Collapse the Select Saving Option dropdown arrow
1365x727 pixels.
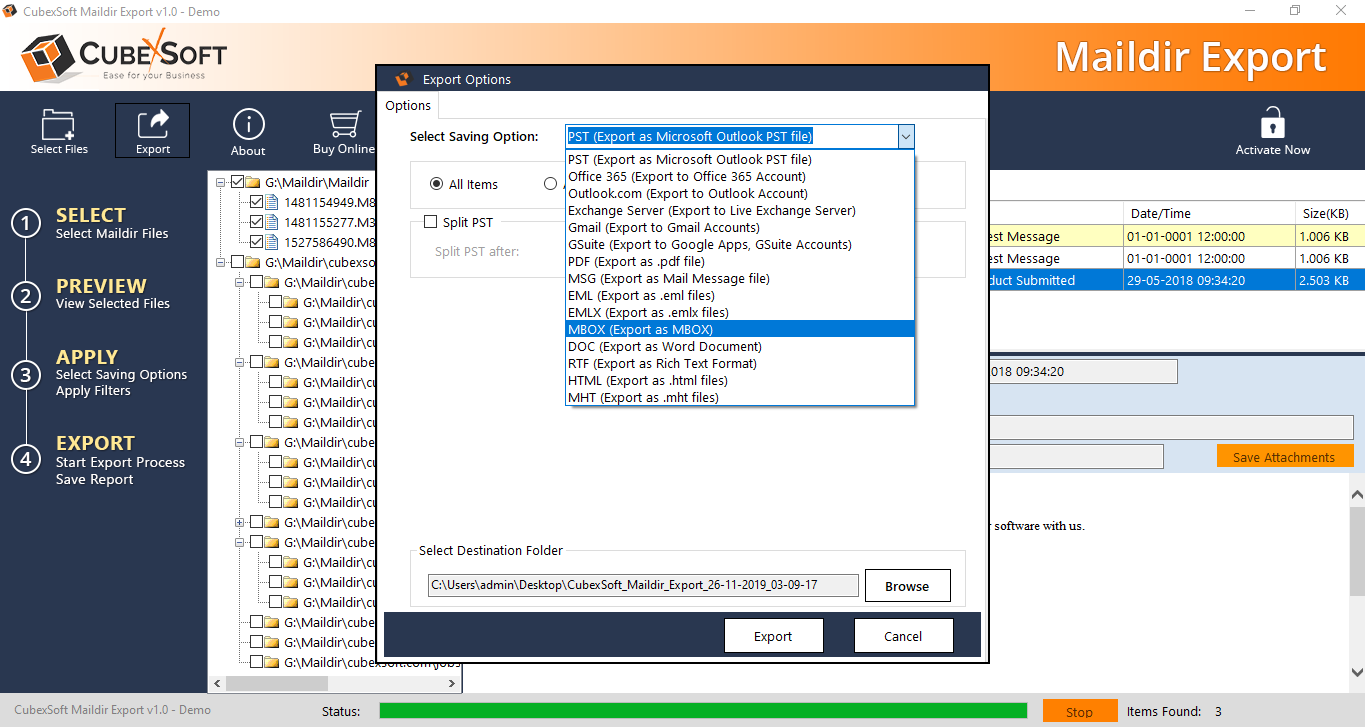pos(904,136)
